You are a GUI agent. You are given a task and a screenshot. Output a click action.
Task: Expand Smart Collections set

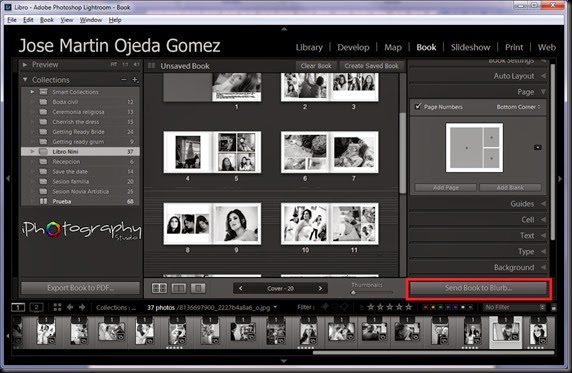[x=32, y=92]
